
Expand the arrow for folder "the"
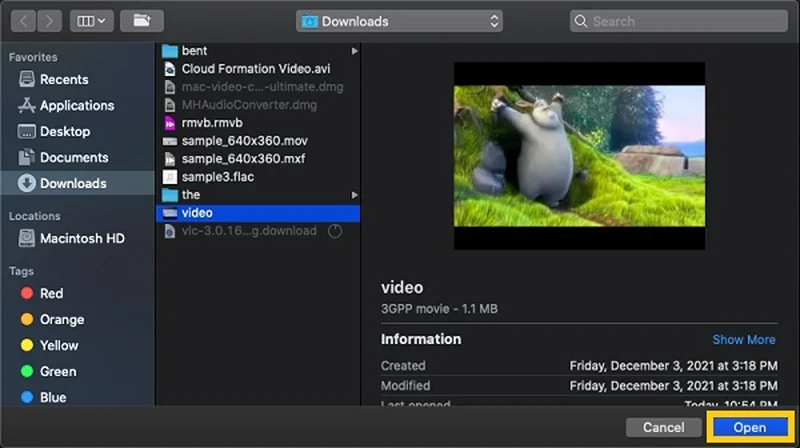(354, 195)
